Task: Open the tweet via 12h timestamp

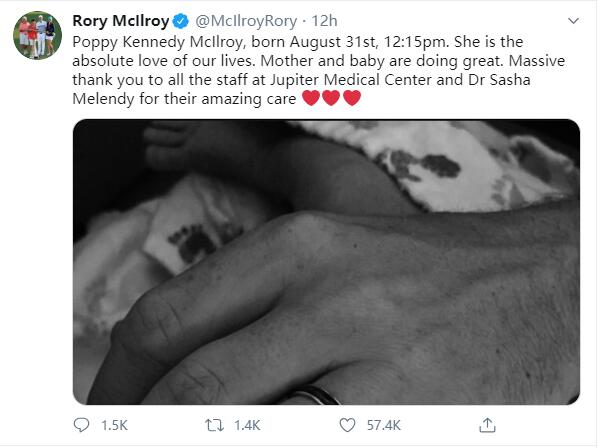Action: 324,21
